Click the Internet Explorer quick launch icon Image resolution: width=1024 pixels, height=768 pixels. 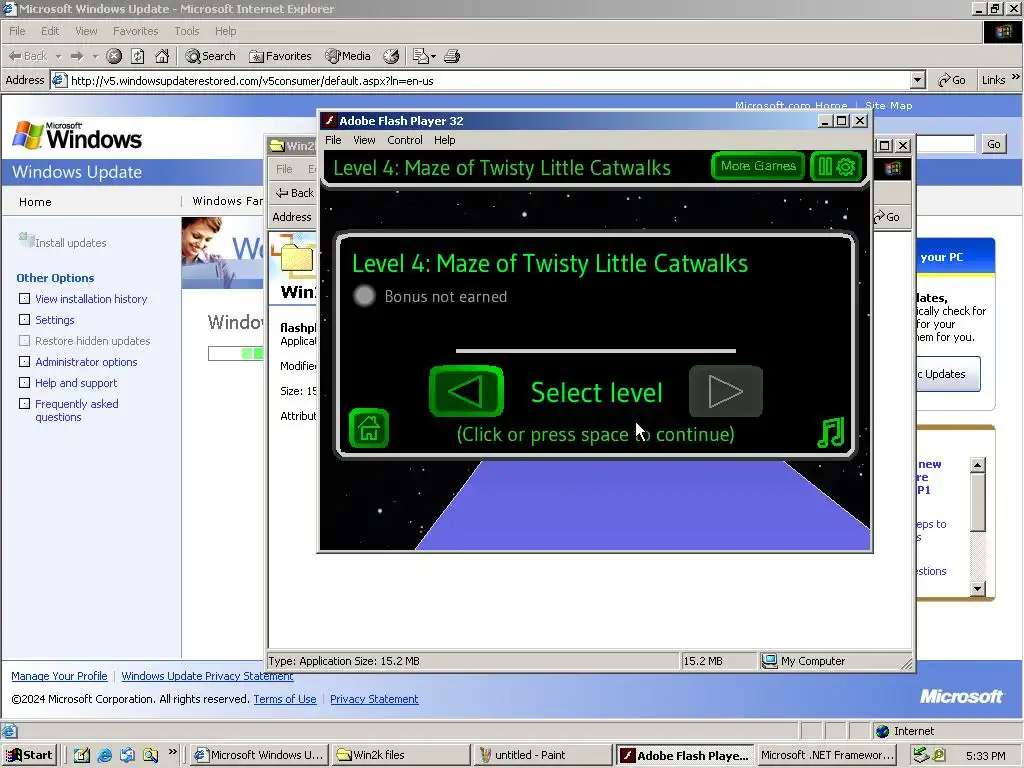coord(104,755)
